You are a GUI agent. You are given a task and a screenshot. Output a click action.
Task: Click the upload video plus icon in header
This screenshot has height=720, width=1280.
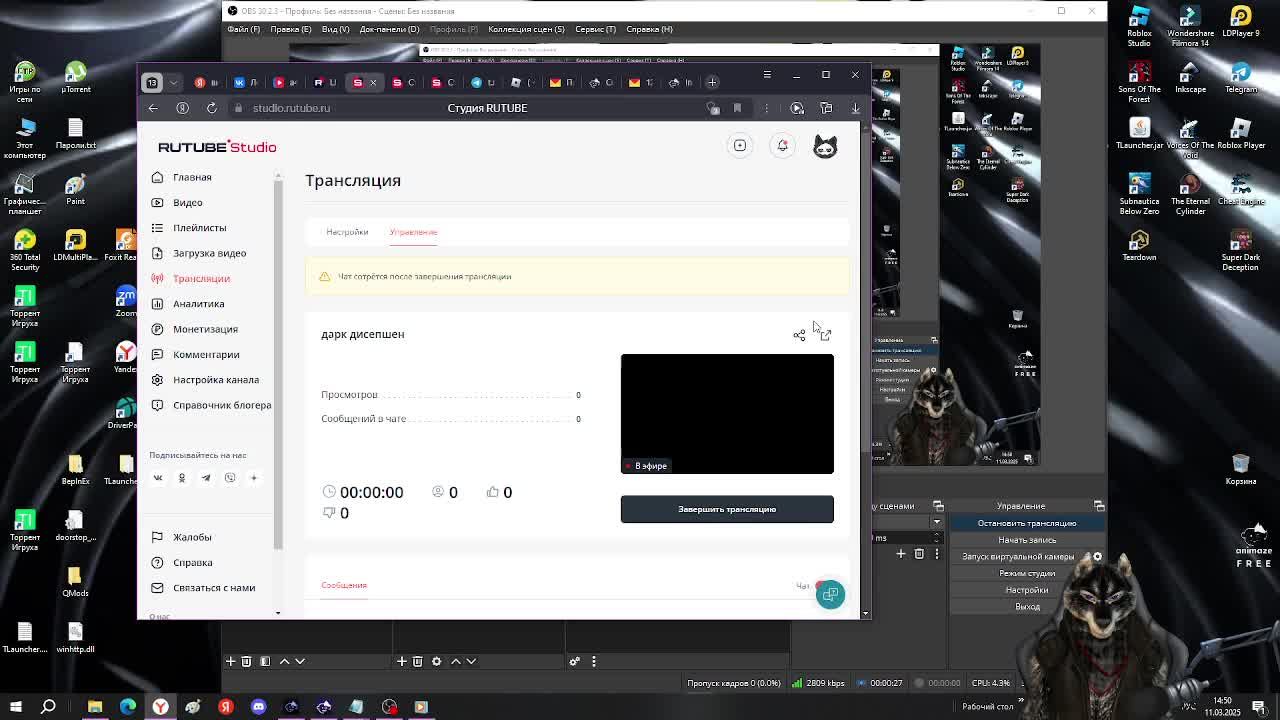pos(740,146)
